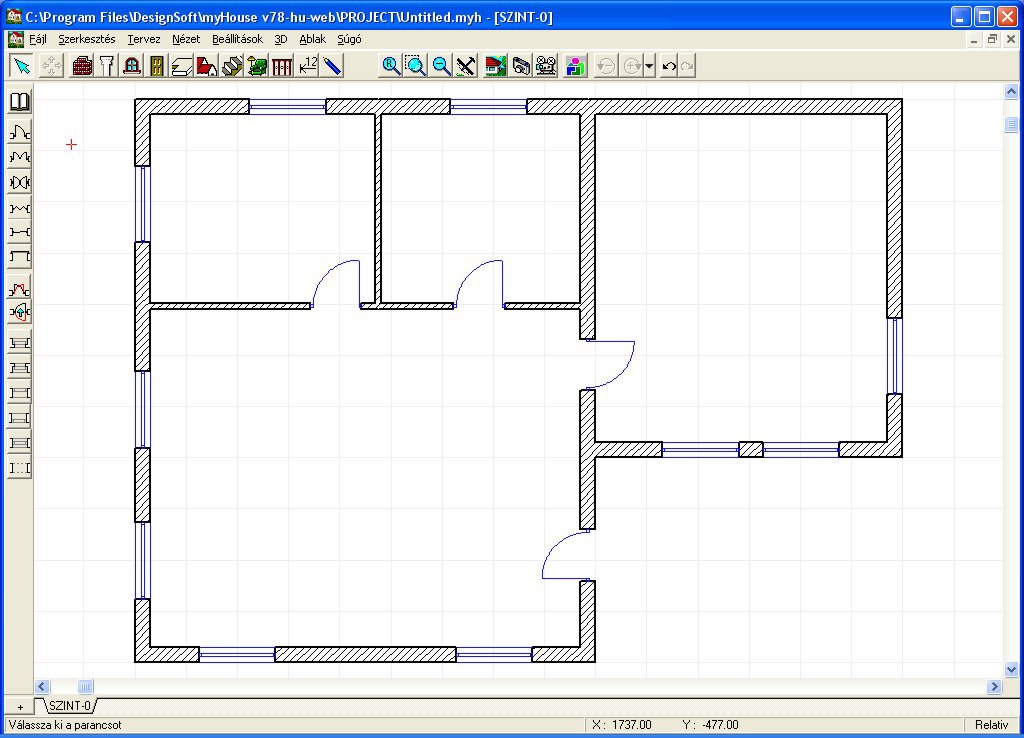
Task: Click the vertical scrollbar down arrow
Action: [1011, 669]
